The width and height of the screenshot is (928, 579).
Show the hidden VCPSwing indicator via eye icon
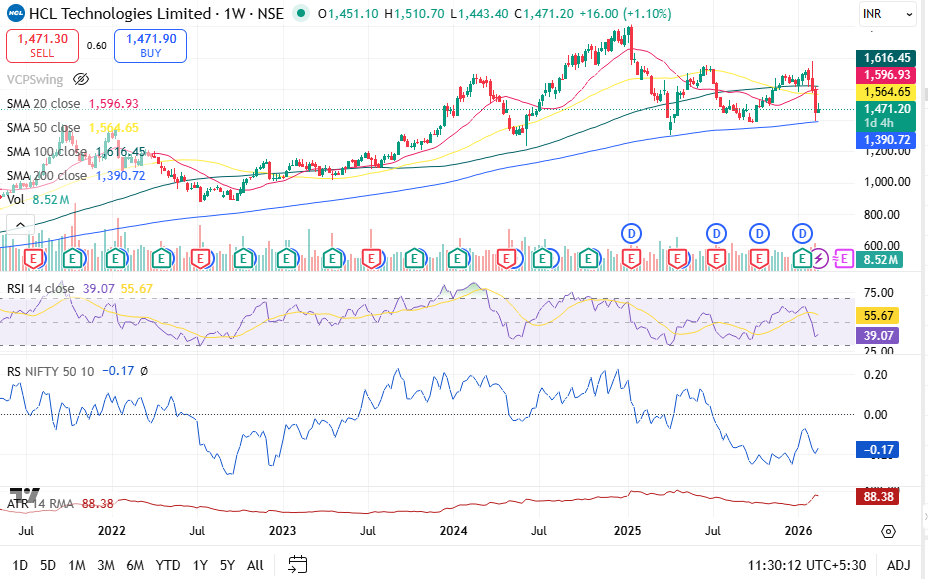[80, 79]
